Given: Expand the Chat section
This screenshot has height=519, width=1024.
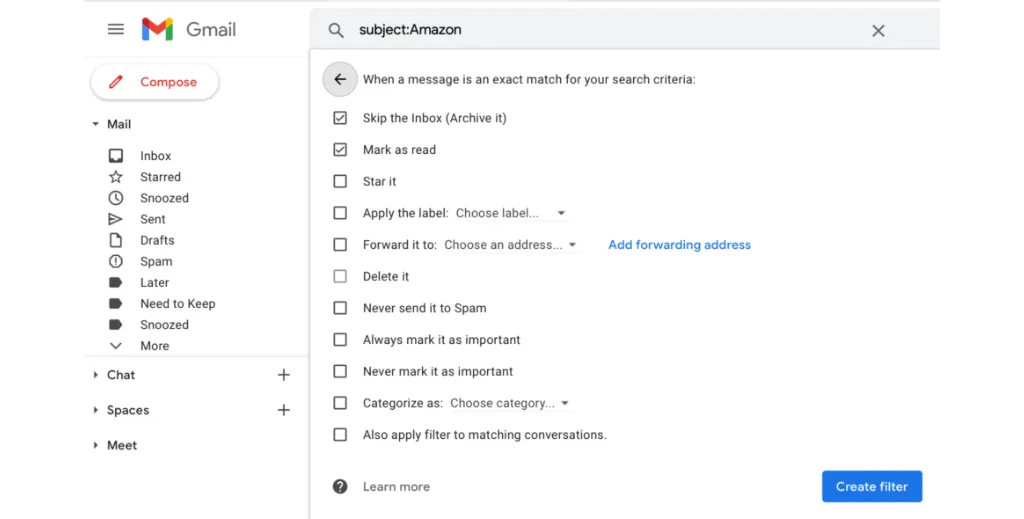Looking at the screenshot, I should click(95, 375).
